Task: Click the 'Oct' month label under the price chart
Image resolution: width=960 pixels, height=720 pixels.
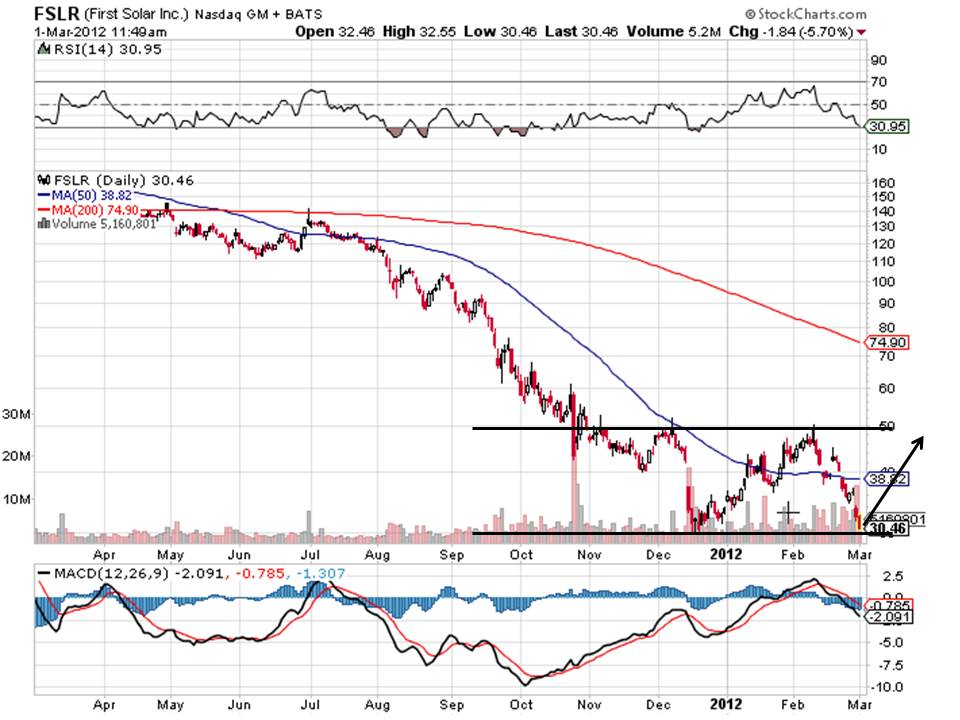Action: [521, 554]
